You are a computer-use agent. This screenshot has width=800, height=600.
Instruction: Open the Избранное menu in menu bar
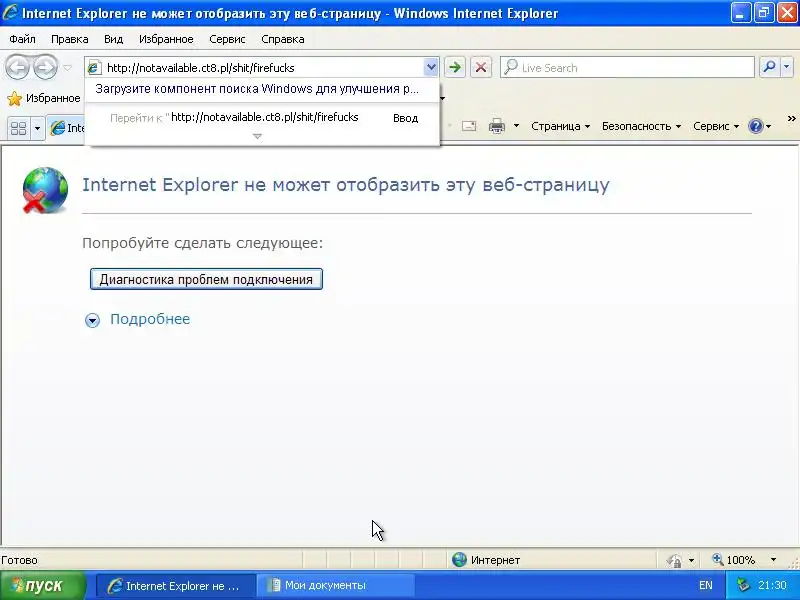[166, 39]
